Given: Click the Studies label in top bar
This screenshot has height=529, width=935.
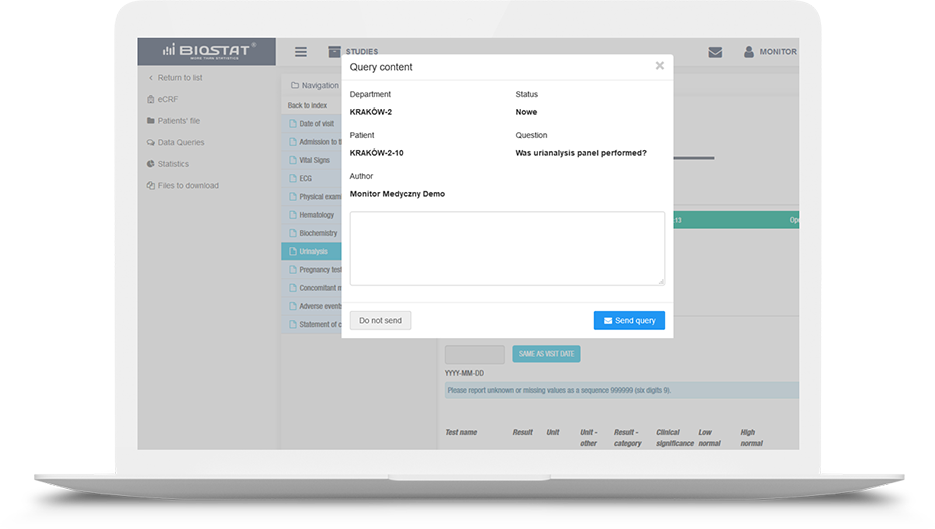Looking at the screenshot, I should click(x=362, y=52).
